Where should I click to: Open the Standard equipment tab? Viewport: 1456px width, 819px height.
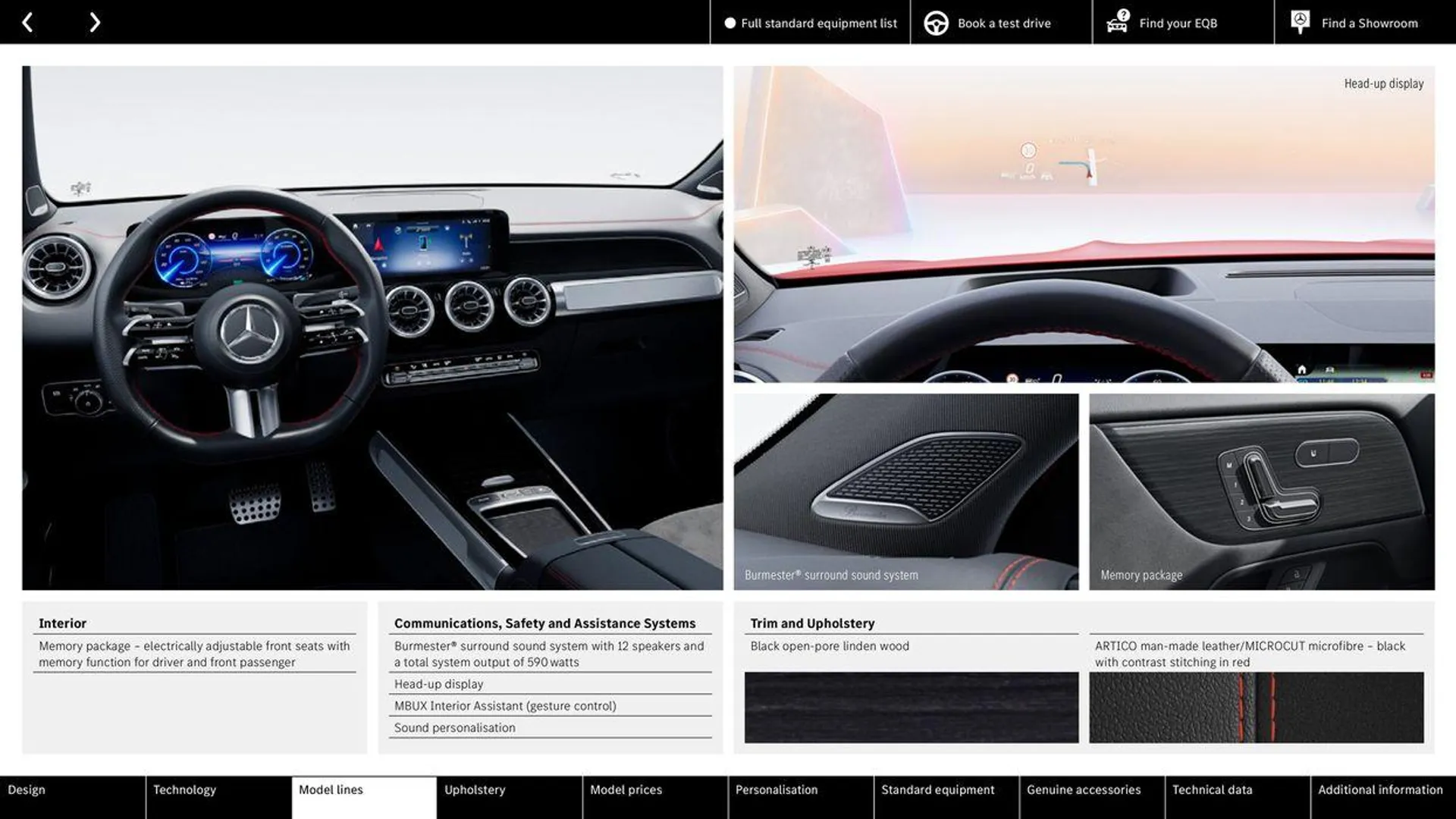click(946, 797)
